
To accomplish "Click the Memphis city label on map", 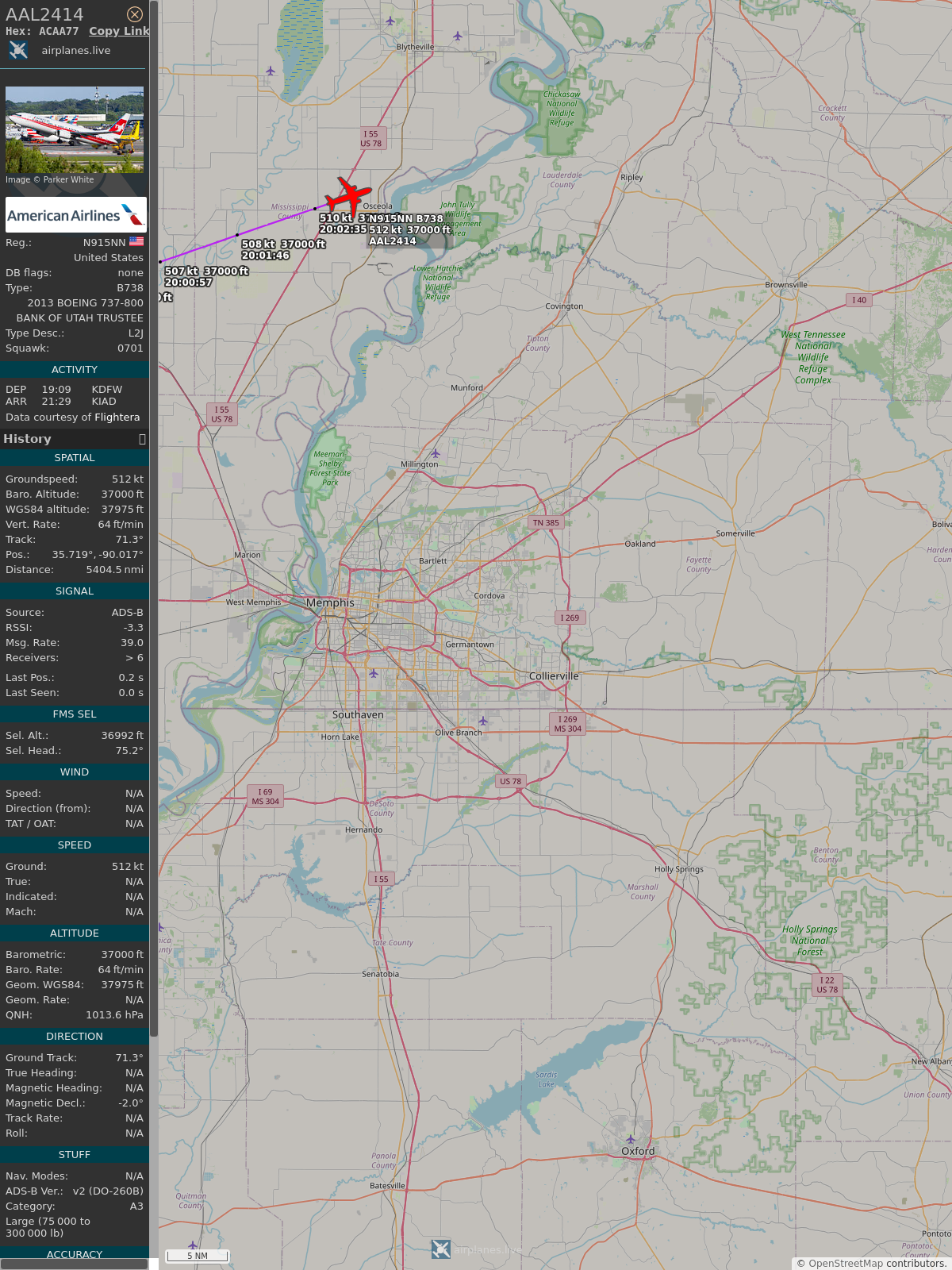I will pyautogui.click(x=330, y=603).
